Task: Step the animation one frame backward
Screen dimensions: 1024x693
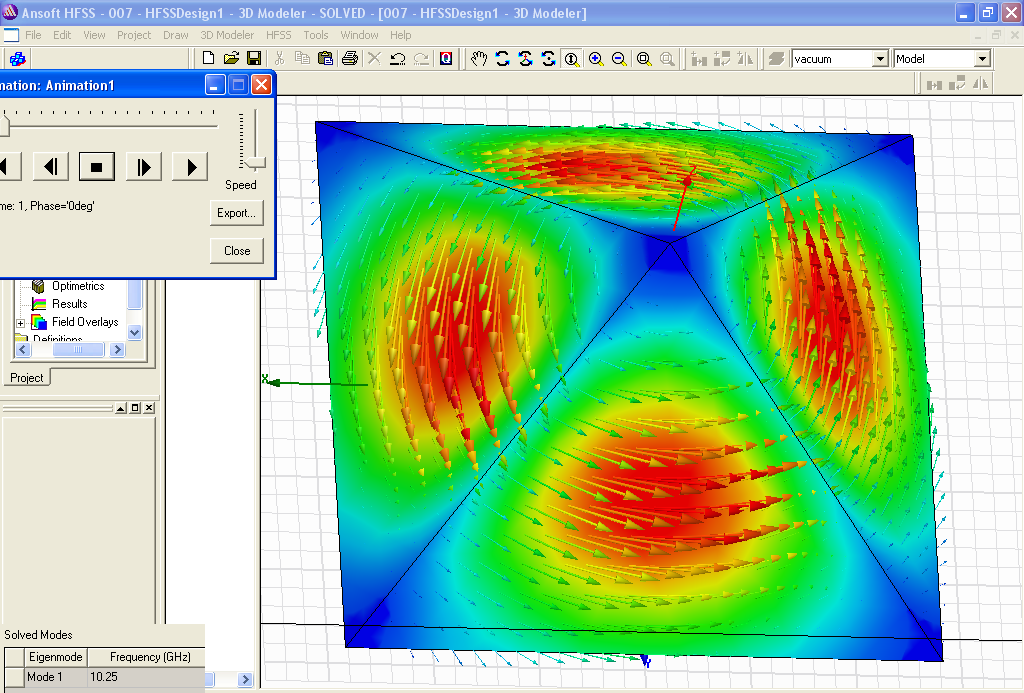Action: point(51,167)
